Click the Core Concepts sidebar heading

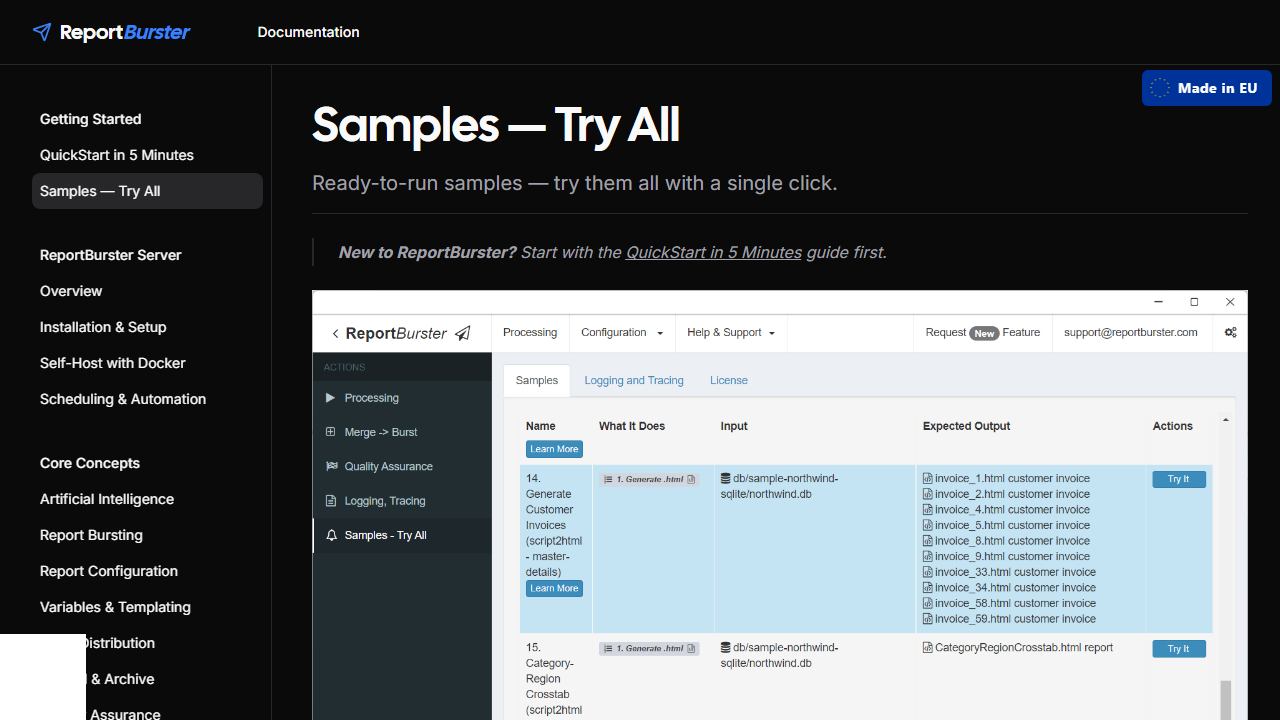(x=90, y=463)
